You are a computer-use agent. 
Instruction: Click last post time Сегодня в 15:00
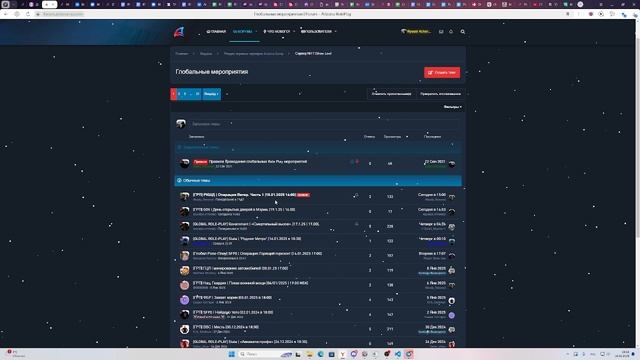click(x=432, y=195)
